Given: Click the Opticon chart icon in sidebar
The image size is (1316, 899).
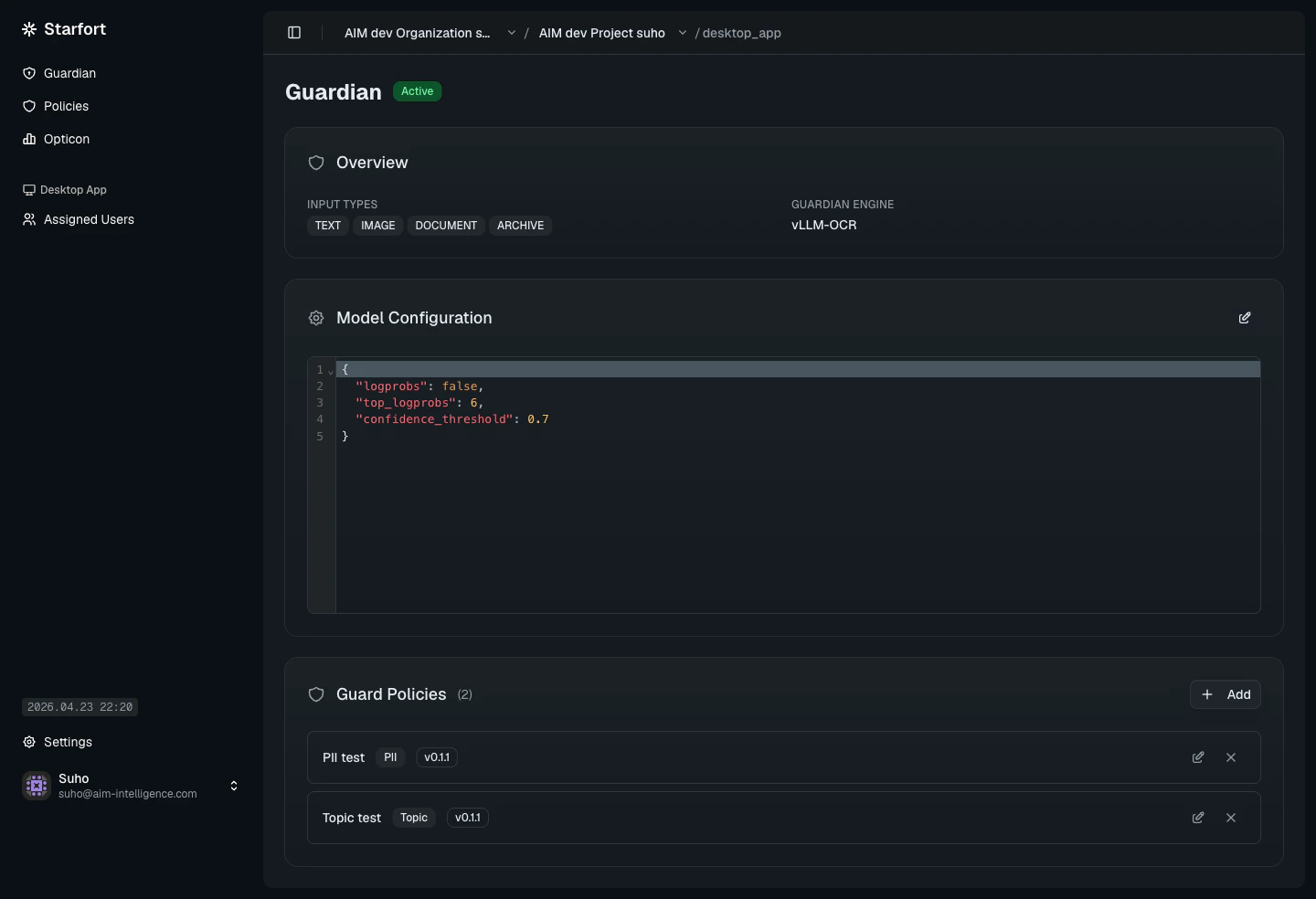Looking at the screenshot, I should pos(29,139).
